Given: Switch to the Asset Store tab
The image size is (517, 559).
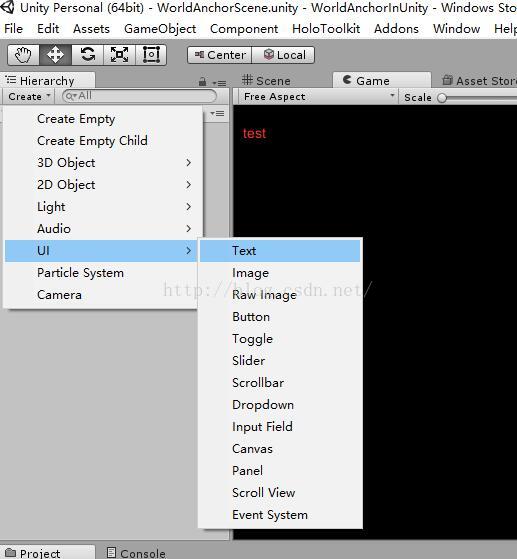Looking at the screenshot, I should point(480,81).
